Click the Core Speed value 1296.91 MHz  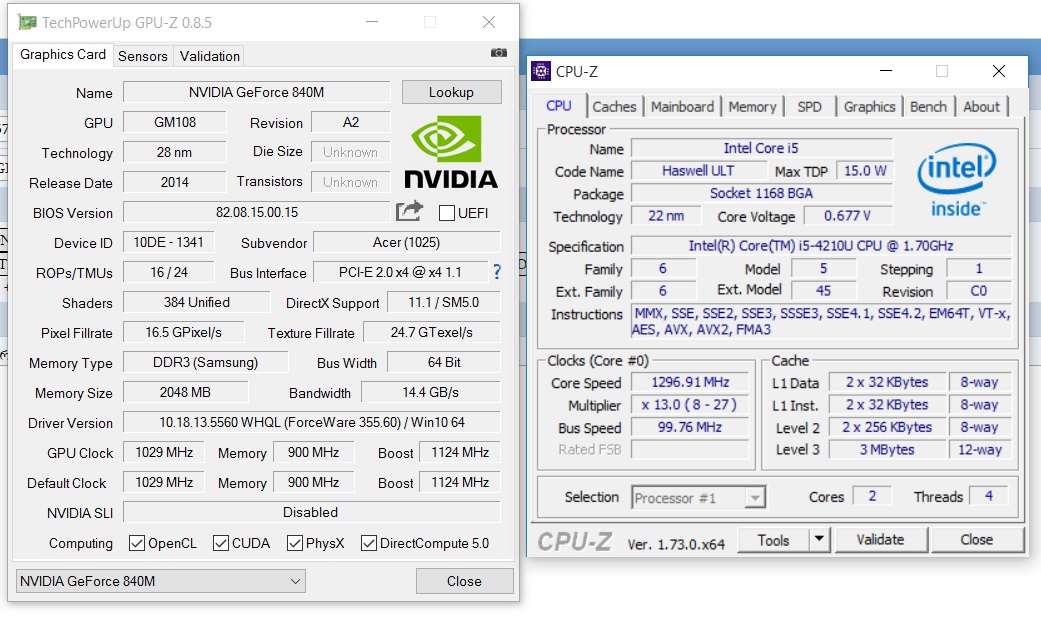tap(690, 382)
